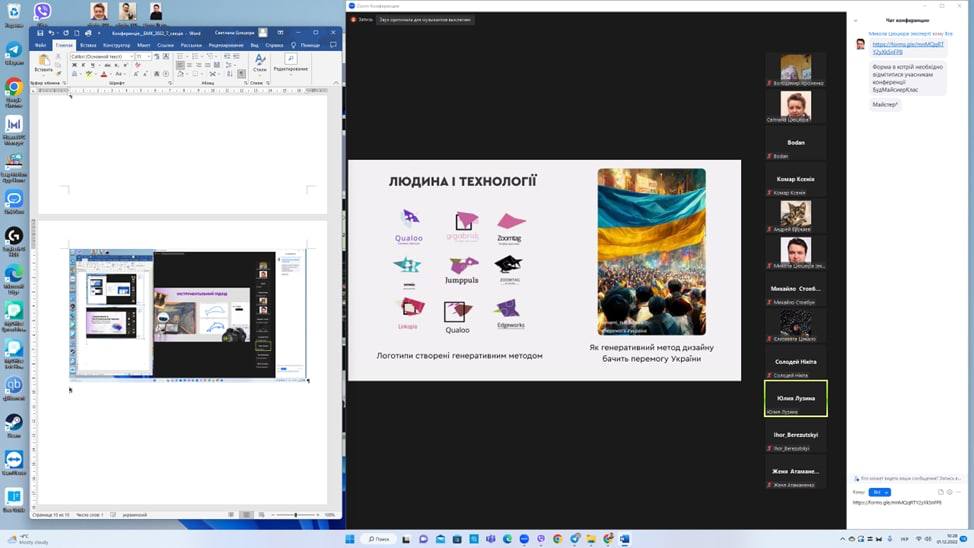Open Word ribbon display options button

click(280, 33)
